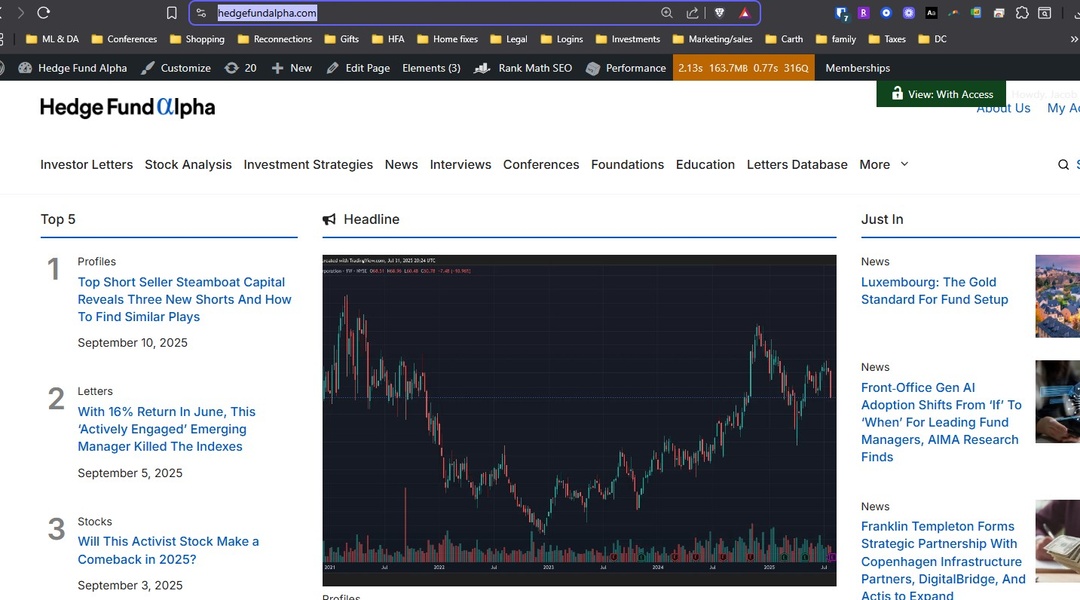Click the zoom magnifier icon in address bar

667,13
